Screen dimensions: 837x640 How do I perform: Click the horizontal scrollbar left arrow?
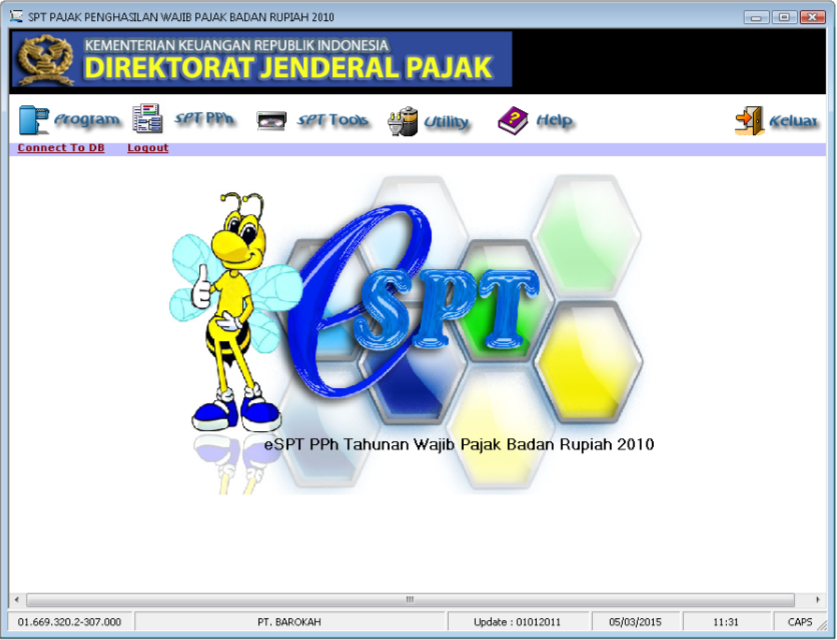[17, 599]
